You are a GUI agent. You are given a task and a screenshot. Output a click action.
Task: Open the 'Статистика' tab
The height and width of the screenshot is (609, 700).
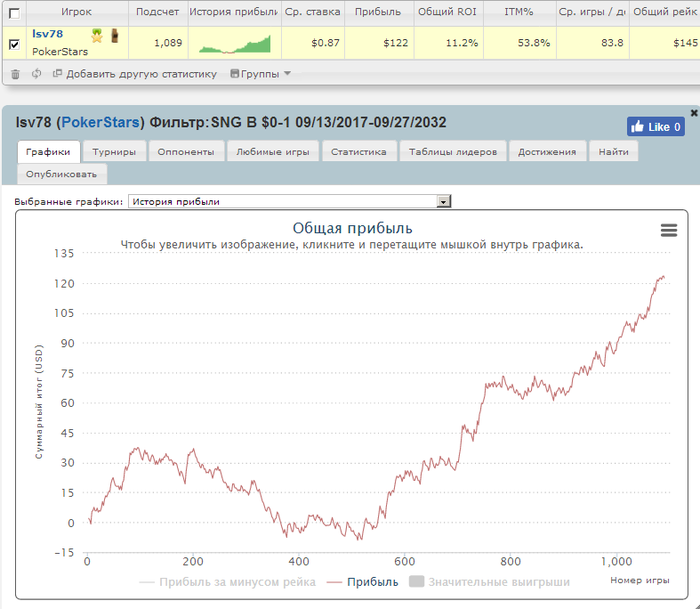[359, 152]
